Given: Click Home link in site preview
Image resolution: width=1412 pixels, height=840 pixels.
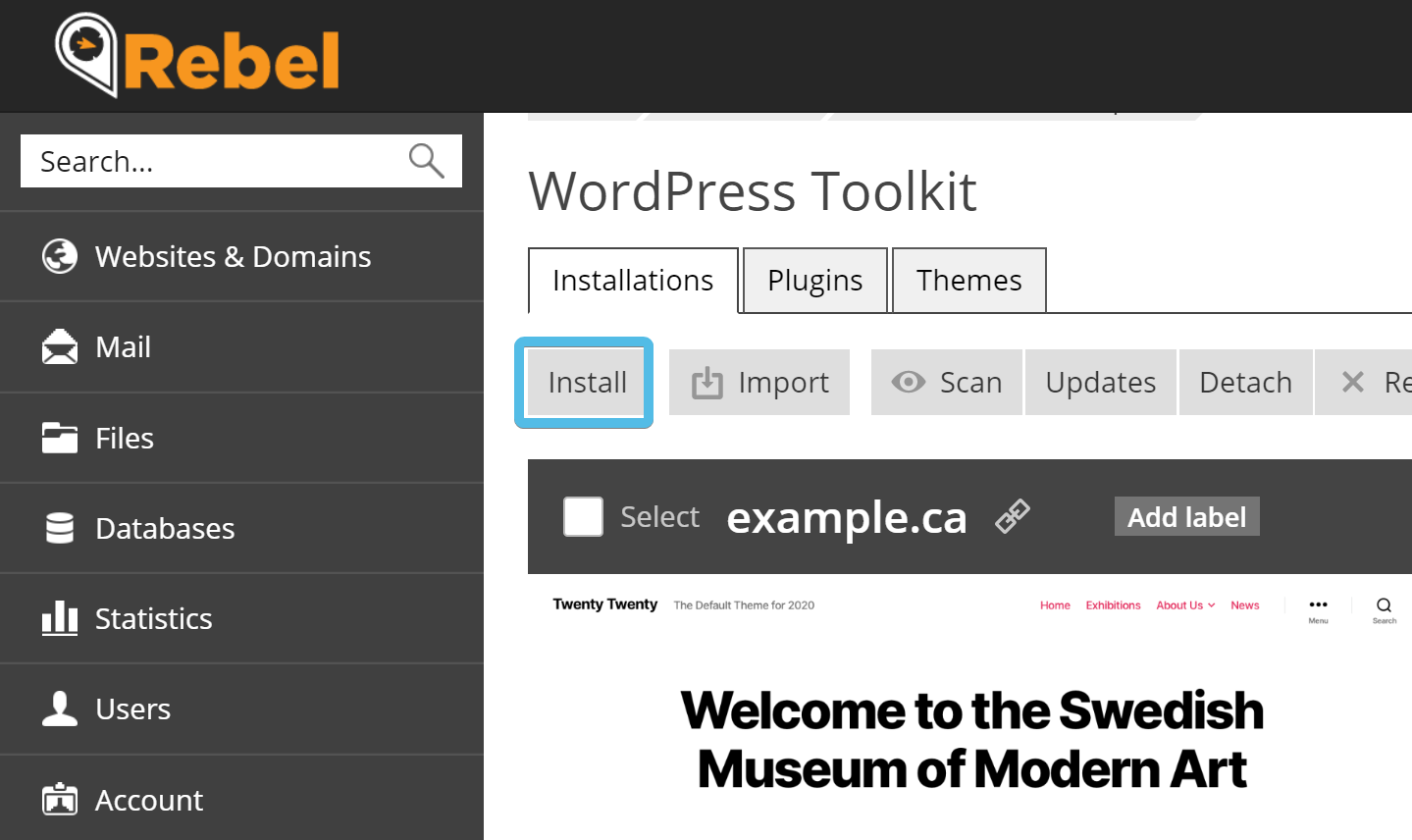Looking at the screenshot, I should pos(1055,605).
